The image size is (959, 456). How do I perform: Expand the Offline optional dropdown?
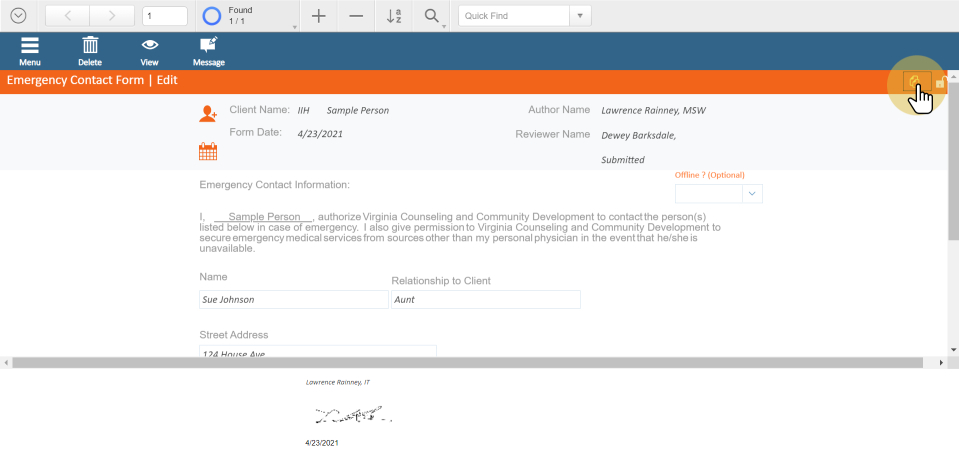coord(753,194)
